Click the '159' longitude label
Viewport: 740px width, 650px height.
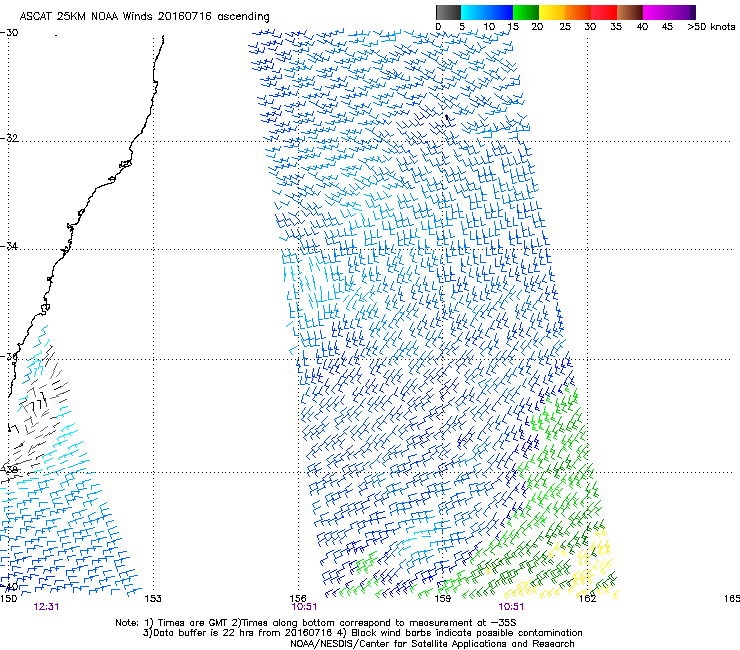pyautogui.click(x=442, y=599)
